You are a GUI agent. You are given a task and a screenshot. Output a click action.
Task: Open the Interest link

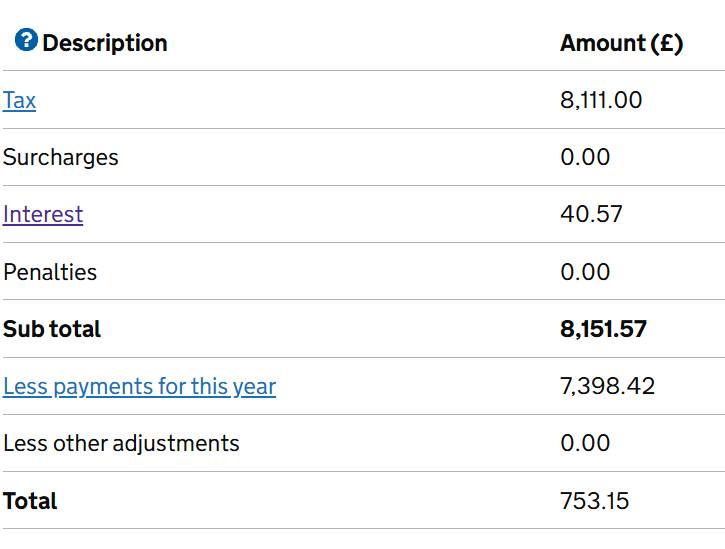[43, 215]
